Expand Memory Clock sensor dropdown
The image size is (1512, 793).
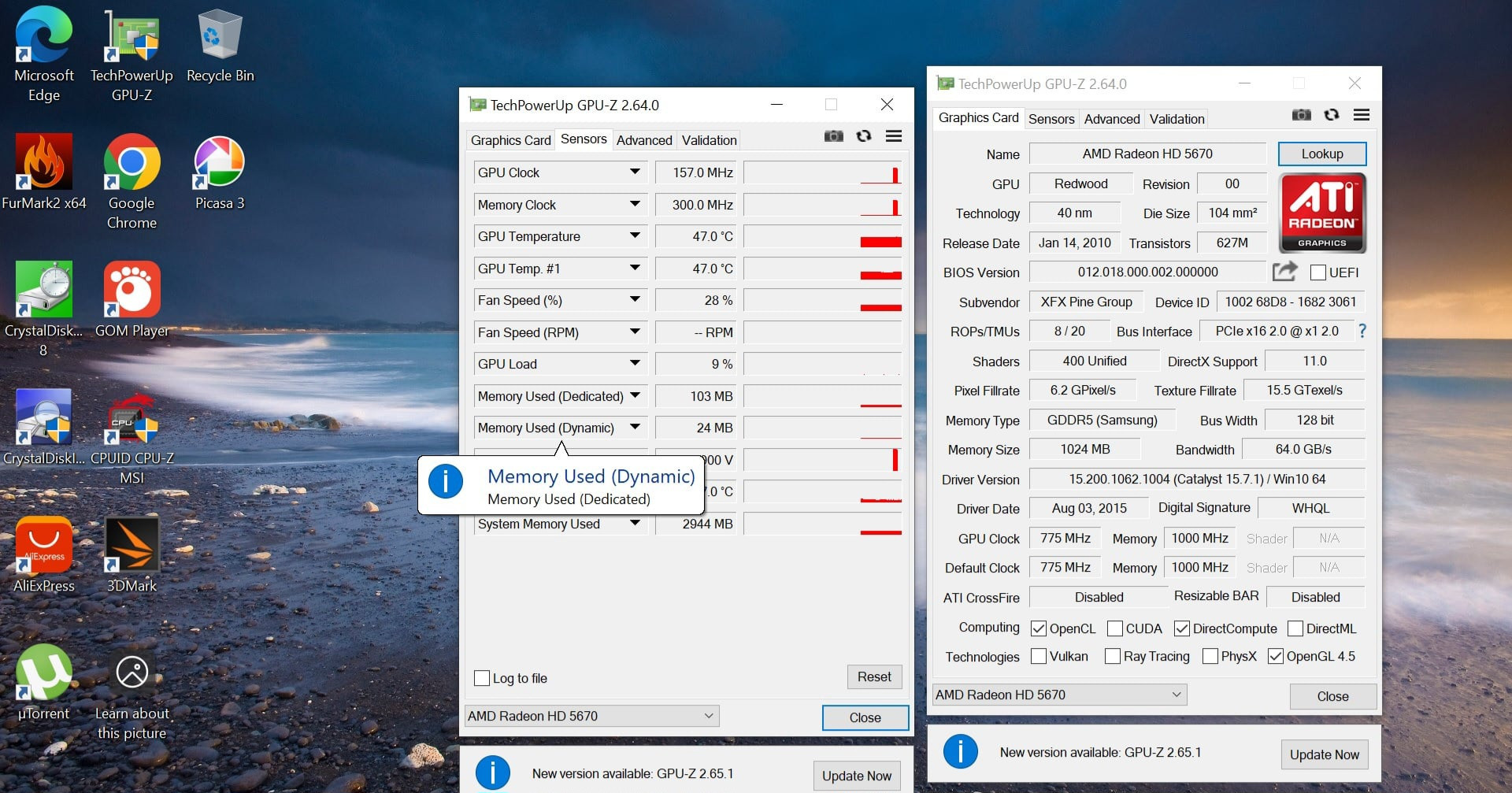pos(635,204)
